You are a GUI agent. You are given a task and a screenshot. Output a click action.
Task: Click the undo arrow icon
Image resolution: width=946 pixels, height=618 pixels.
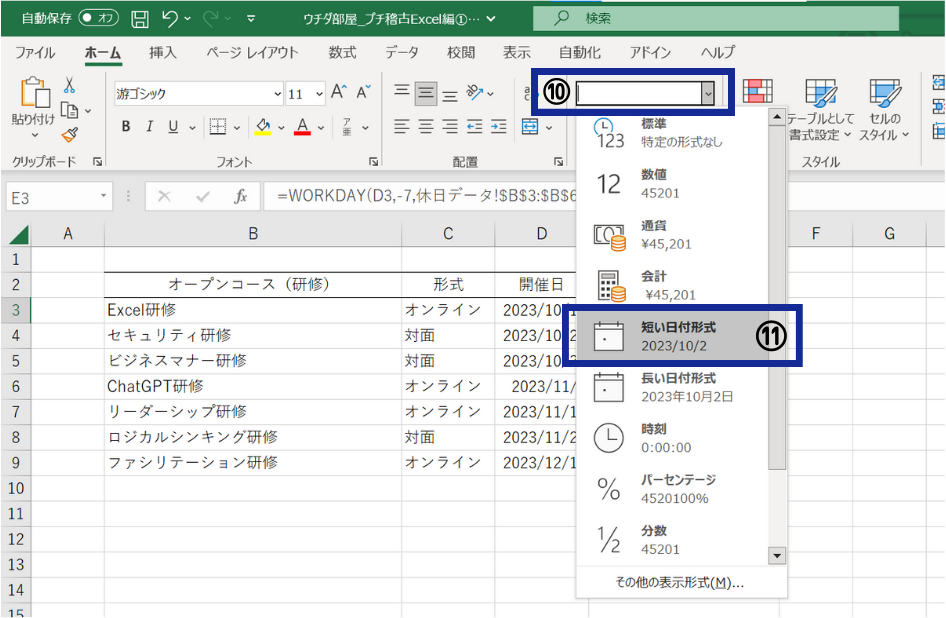pos(169,18)
